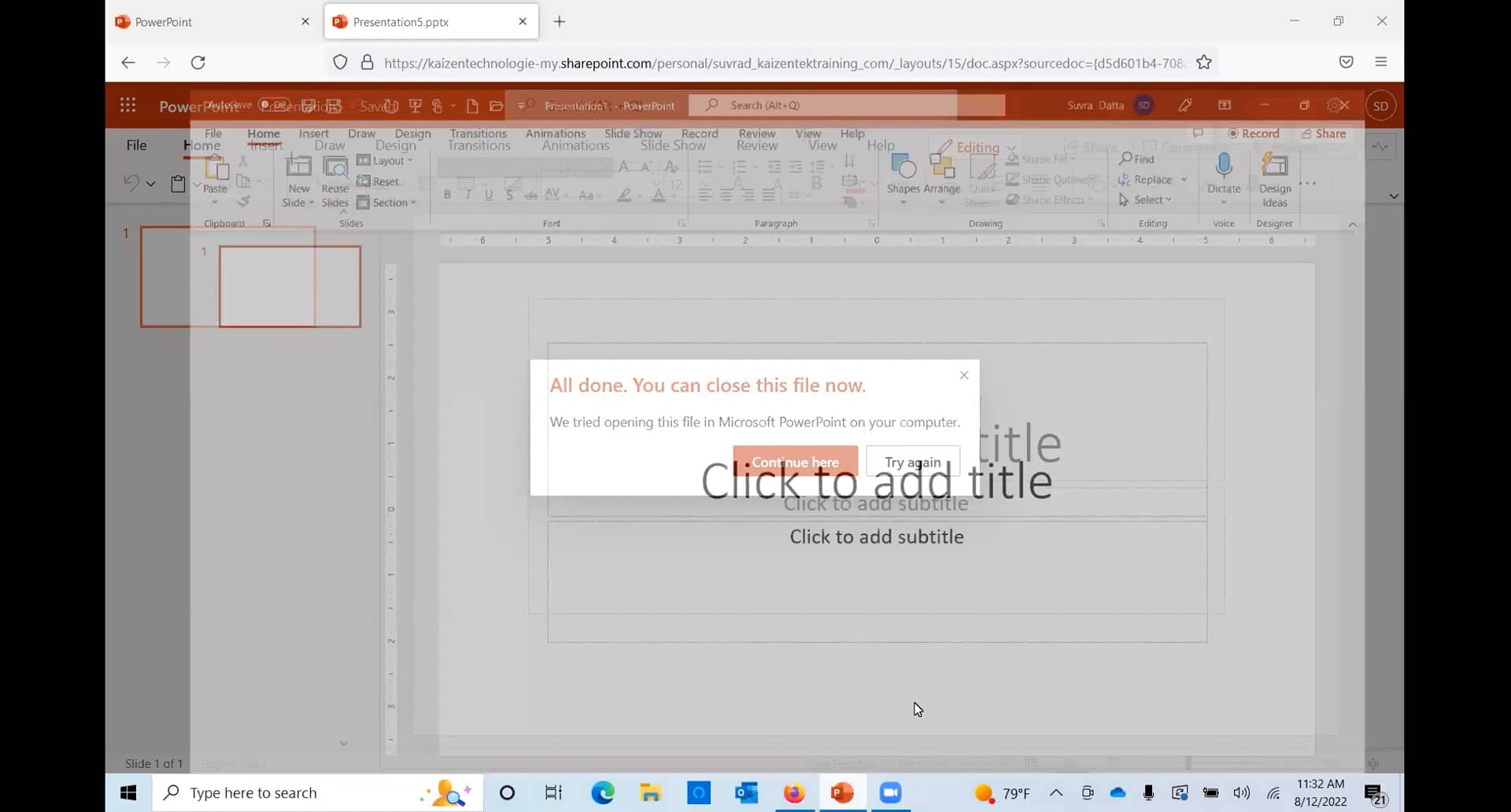Apply Underline to the text
Image resolution: width=1511 pixels, height=812 pixels.
click(x=488, y=194)
